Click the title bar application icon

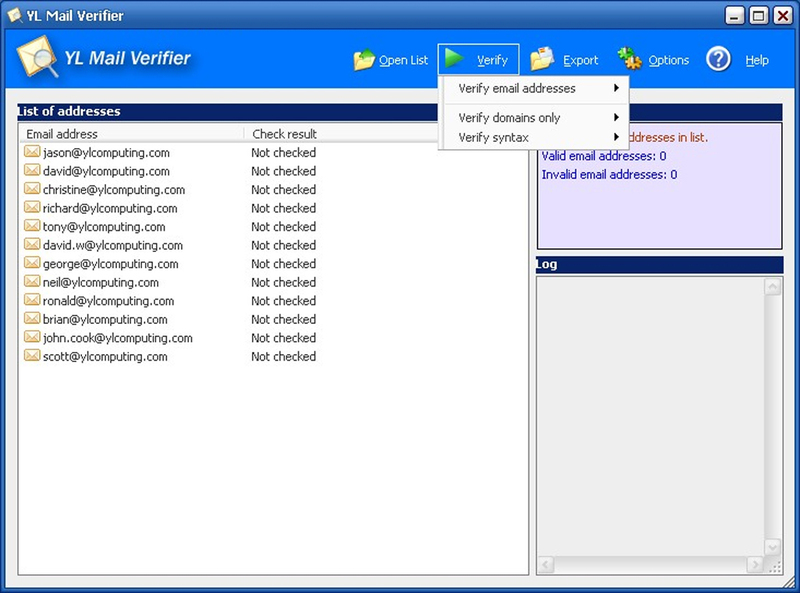pyautogui.click(x=15, y=15)
